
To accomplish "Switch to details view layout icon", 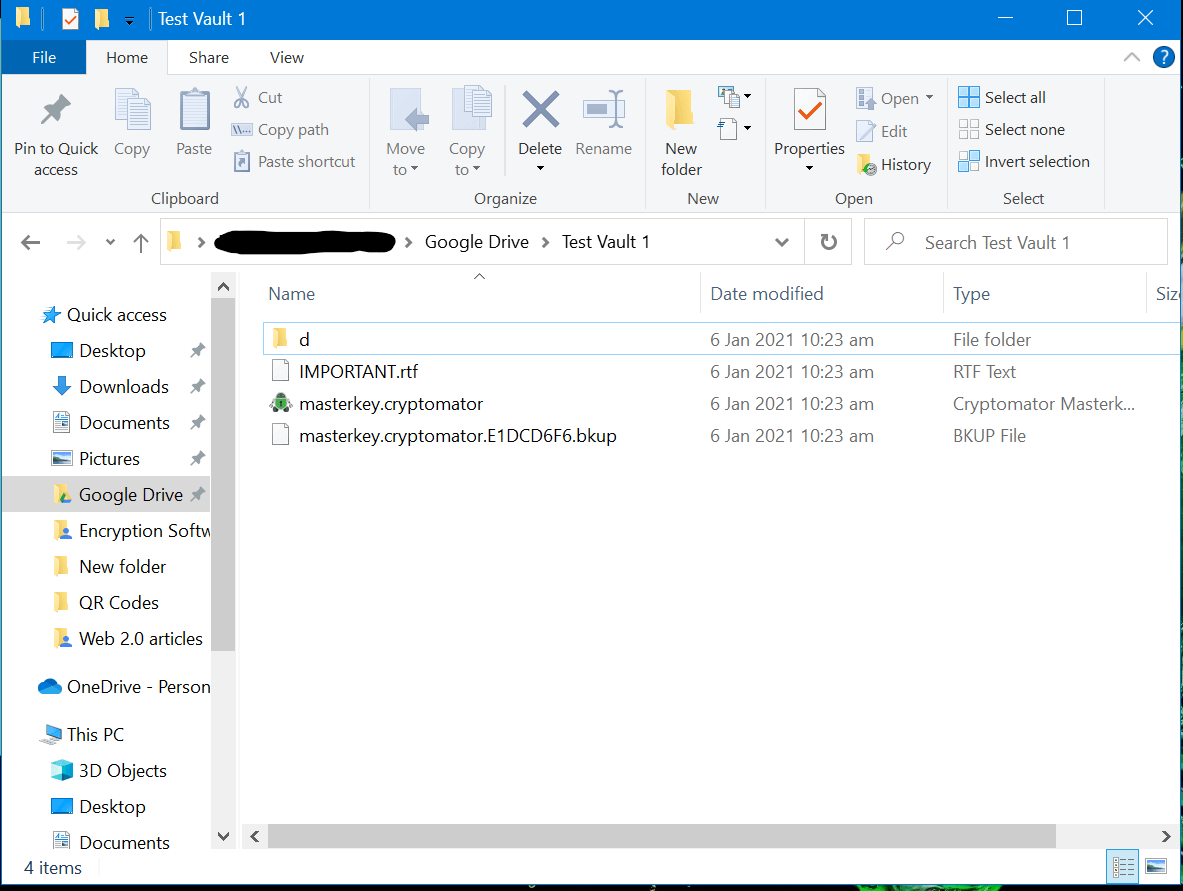I will [1123, 866].
